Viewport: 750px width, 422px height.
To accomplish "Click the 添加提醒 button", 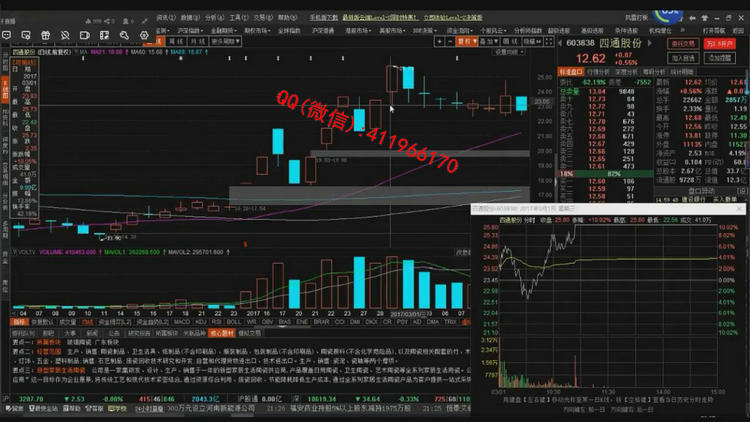I will (x=720, y=58).
